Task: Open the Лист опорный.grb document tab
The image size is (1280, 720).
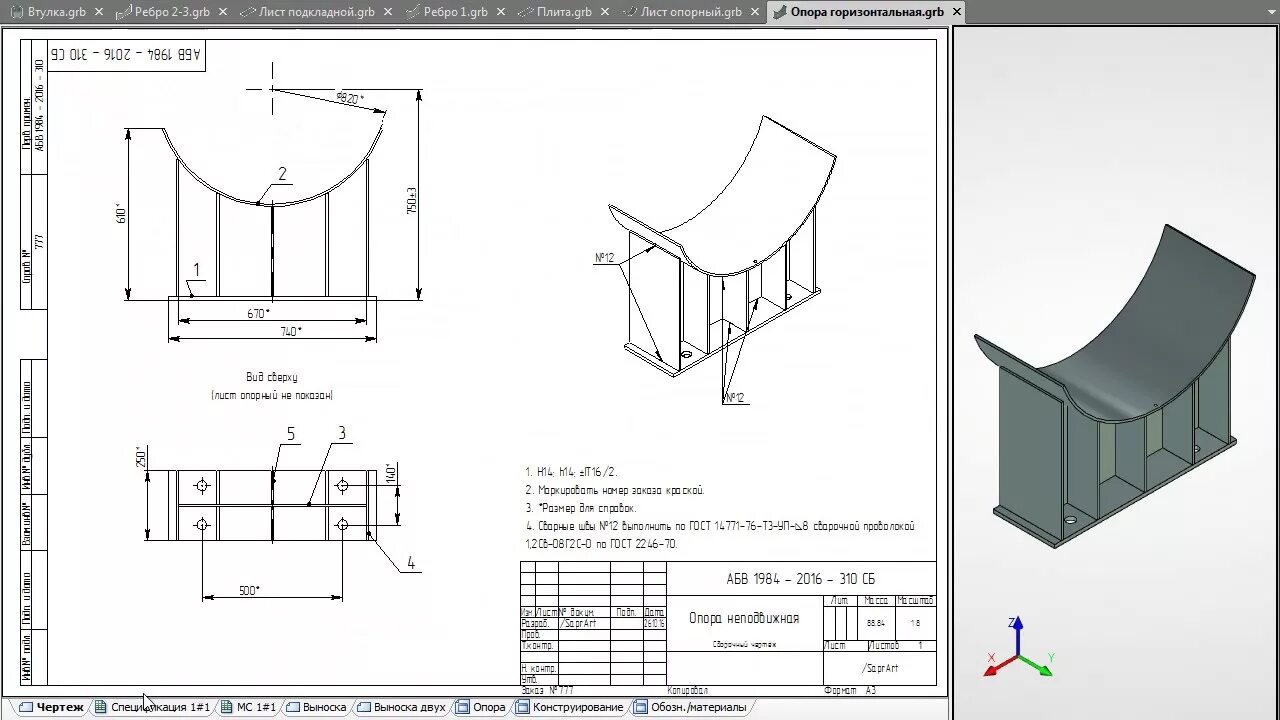Action: pos(692,12)
